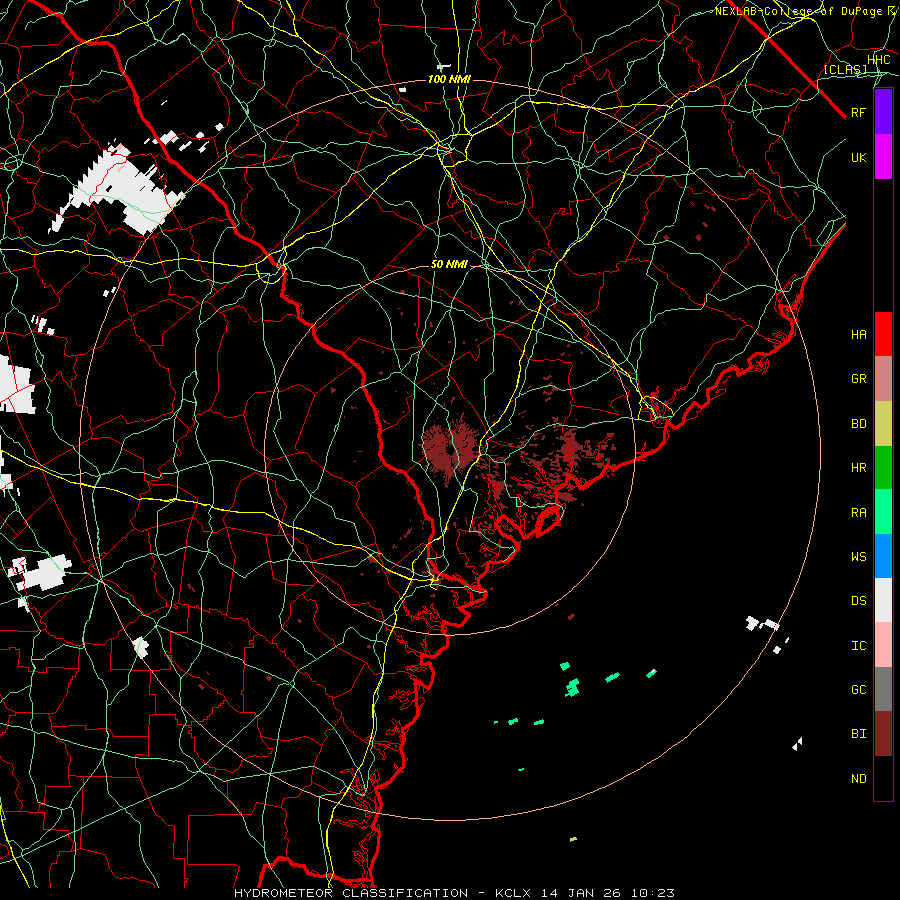Screen dimensions: 900x900
Task: Click the GC gray legend swatch
Action: (883, 689)
